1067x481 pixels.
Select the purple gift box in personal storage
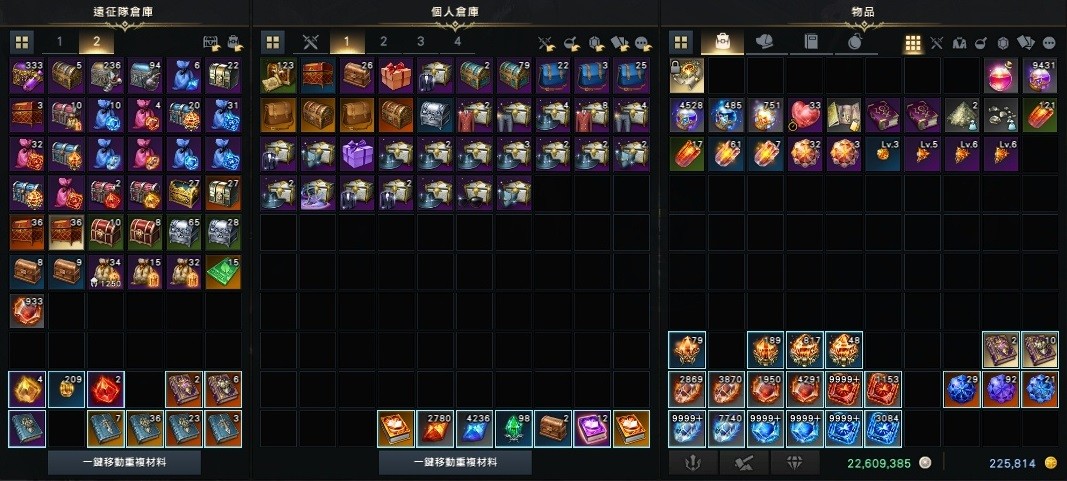pos(358,153)
